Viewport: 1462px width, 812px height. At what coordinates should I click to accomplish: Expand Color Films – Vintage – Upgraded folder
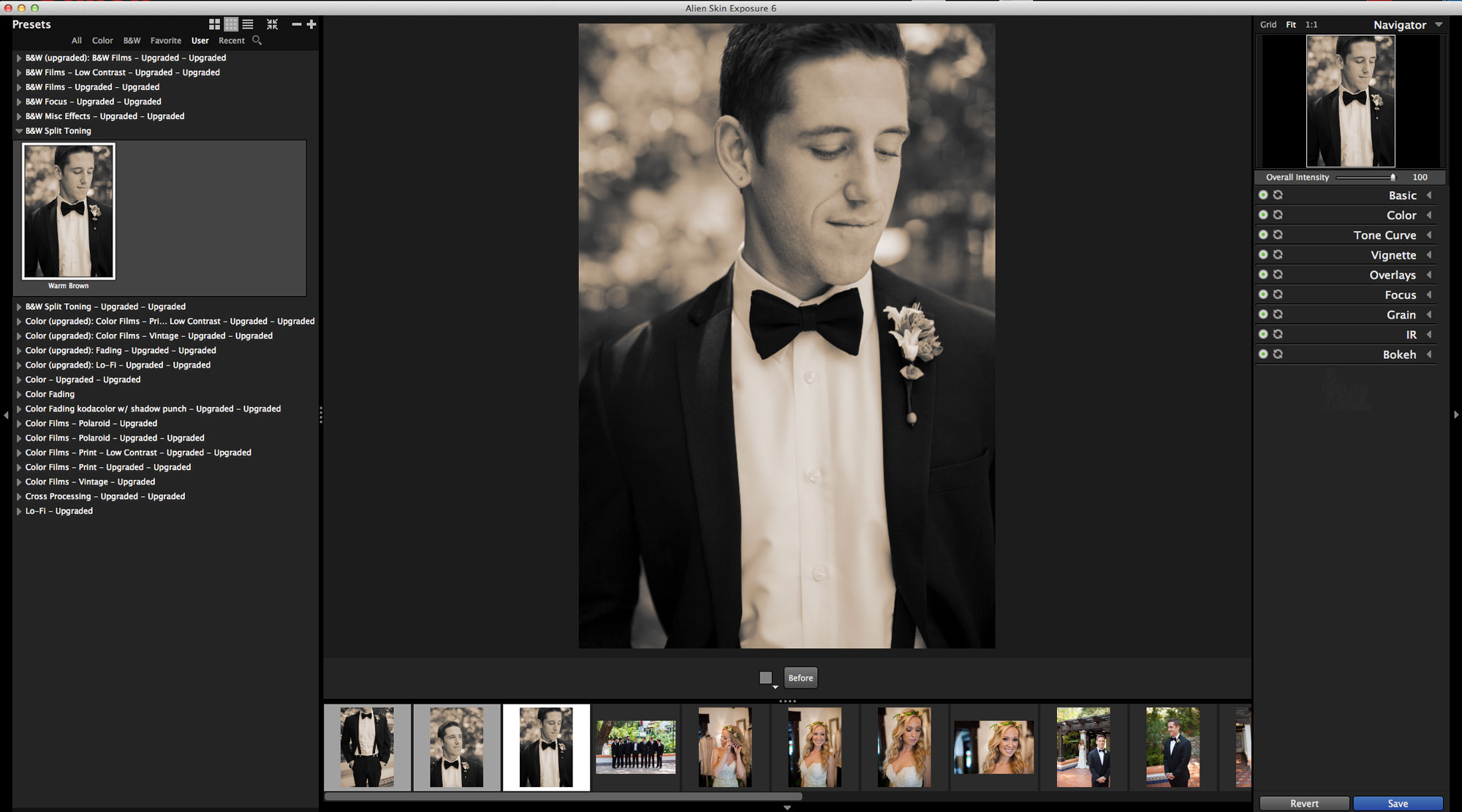[19, 482]
